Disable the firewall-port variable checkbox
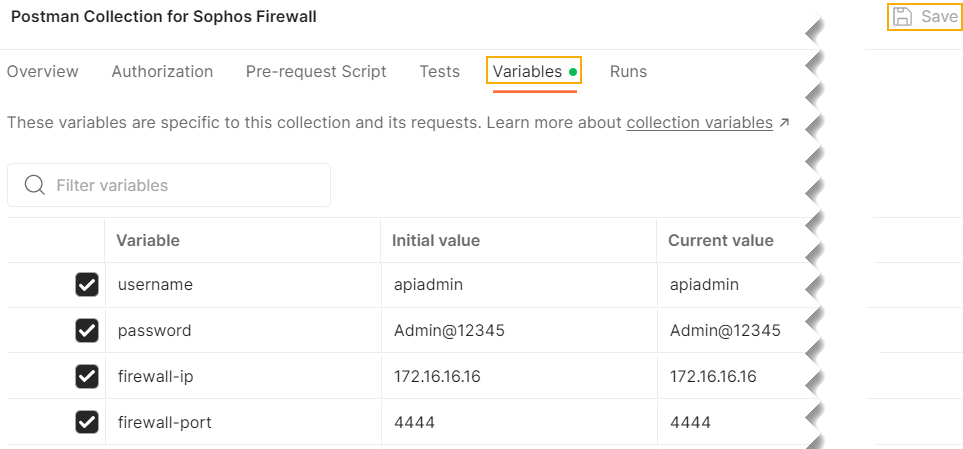 pos(87,422)
